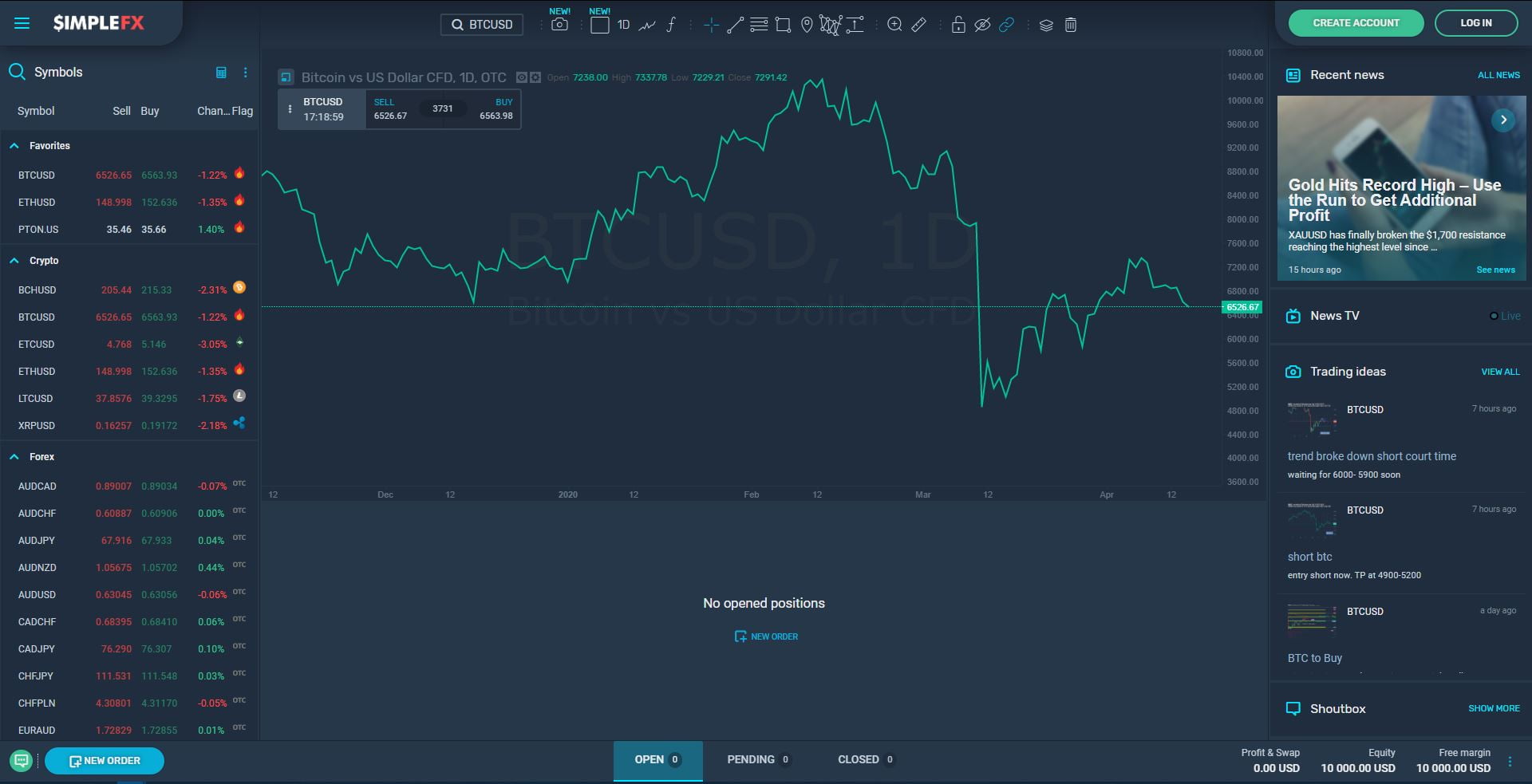The width and height of the screenshot is (1532, 784).
Task: Select the EURAUD forex row
Action: click(129, 731)
